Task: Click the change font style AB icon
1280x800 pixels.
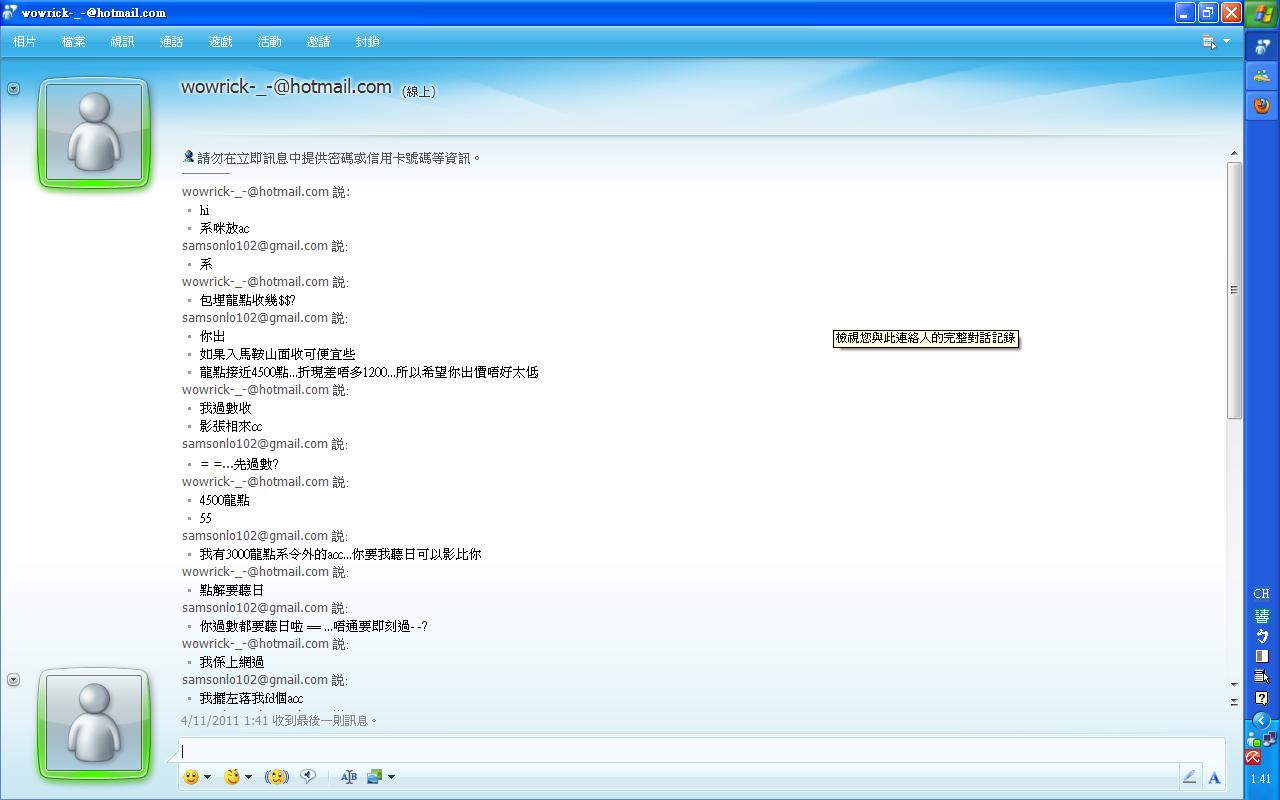Action: coord(348,777)
